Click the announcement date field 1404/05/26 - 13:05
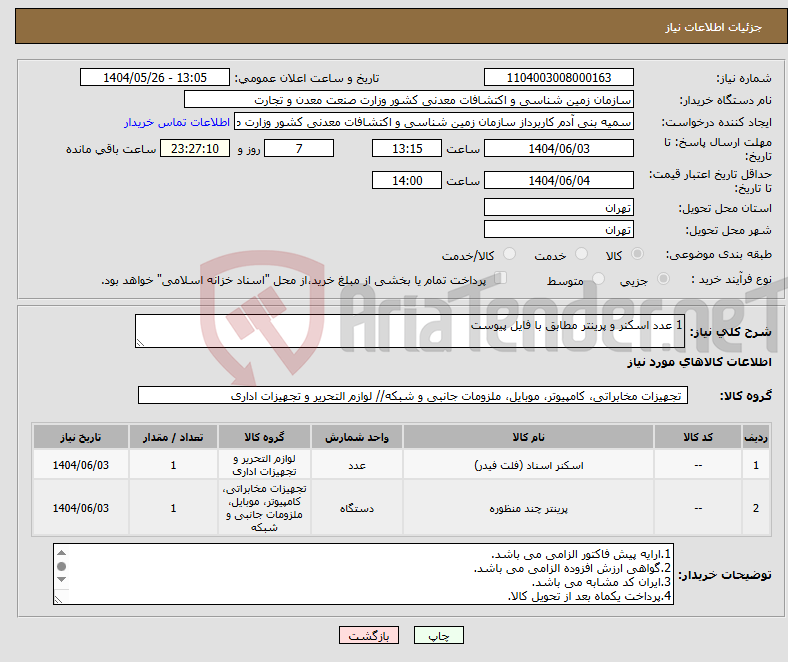Screen dimensions: 788x662 (x=155, y=77)
